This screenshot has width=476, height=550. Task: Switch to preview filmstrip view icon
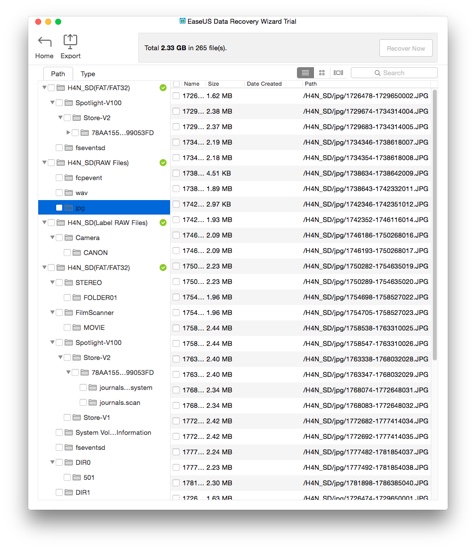[338, 73]
